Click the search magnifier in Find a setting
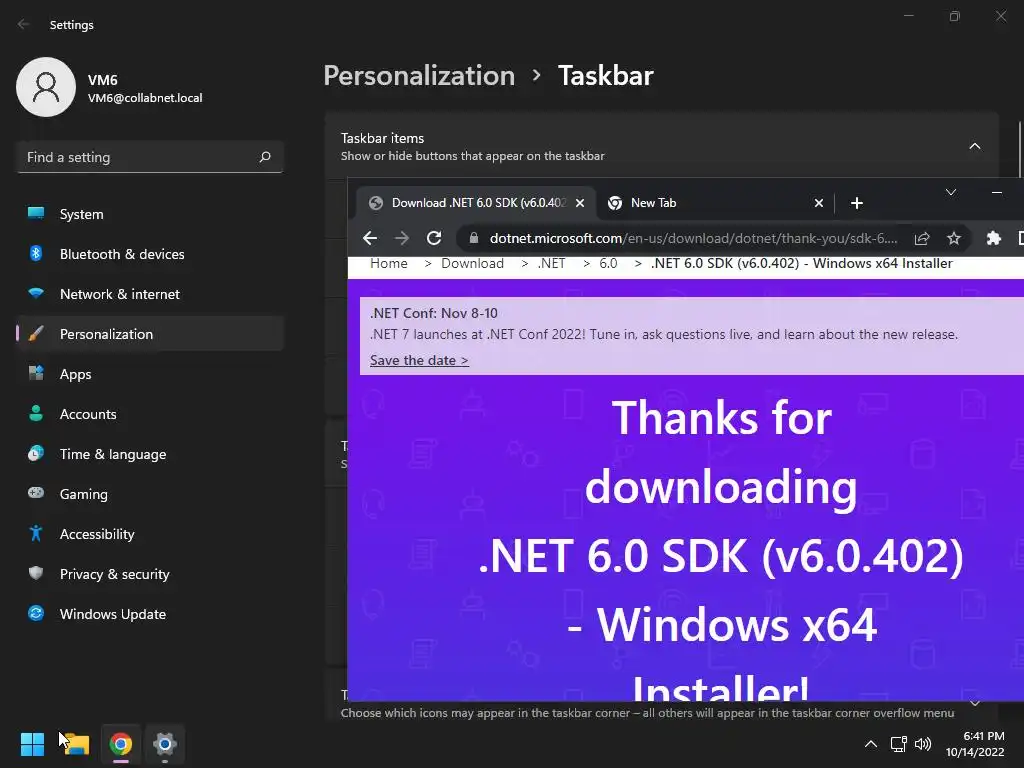Viewport: 1024px width, 768px height. coord(264,157)
